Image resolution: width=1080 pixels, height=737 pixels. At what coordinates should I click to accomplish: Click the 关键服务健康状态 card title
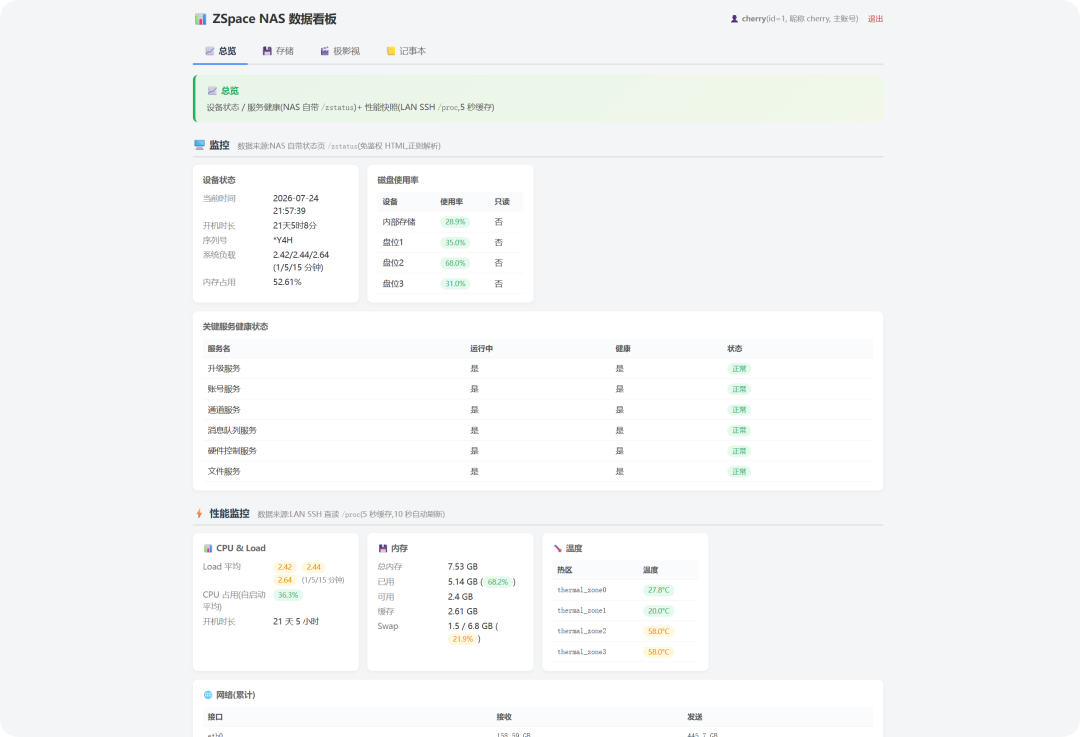236,326
